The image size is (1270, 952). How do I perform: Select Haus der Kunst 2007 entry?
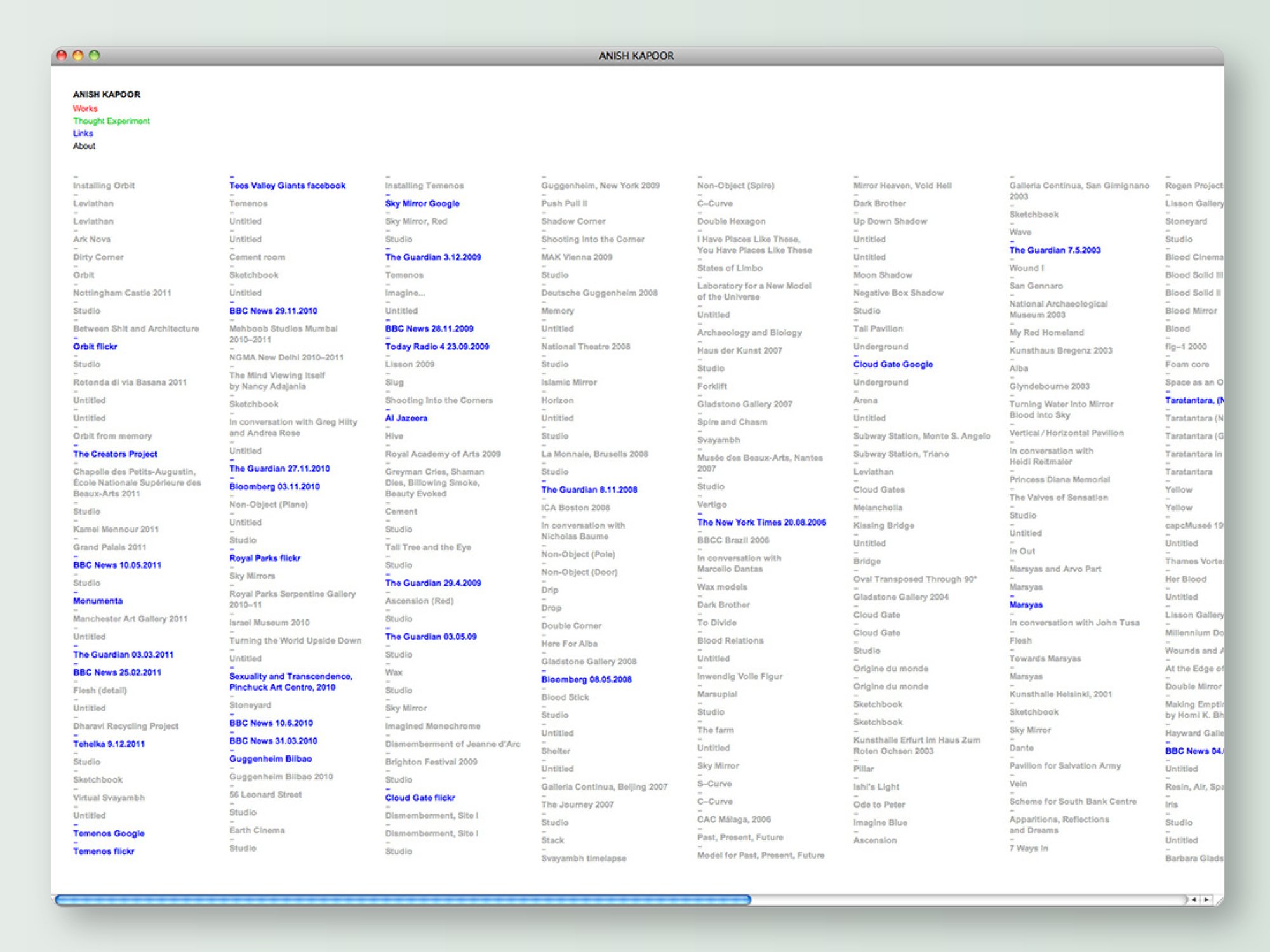click(739, 350)
